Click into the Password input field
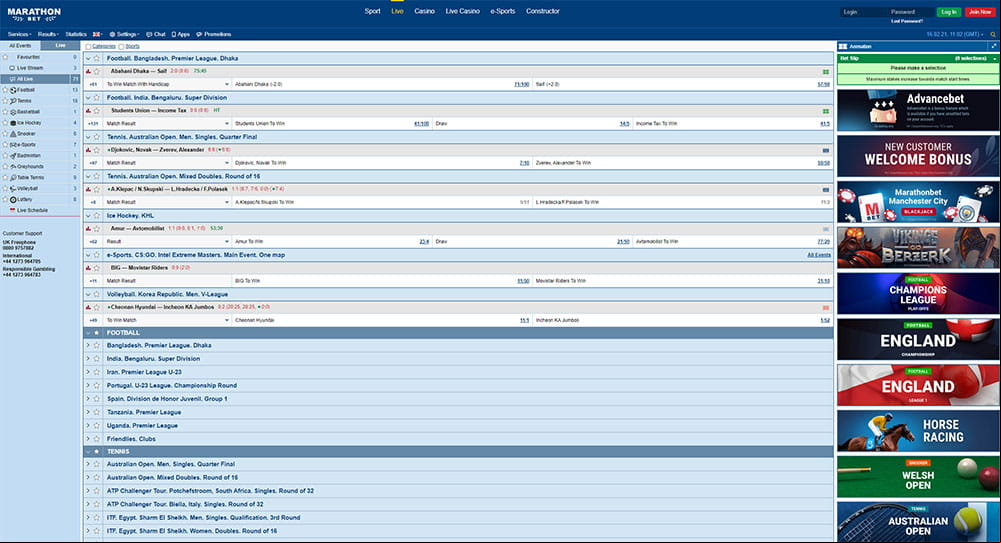This screenshot has height=543, width=1001. click(x=910, y=12)
